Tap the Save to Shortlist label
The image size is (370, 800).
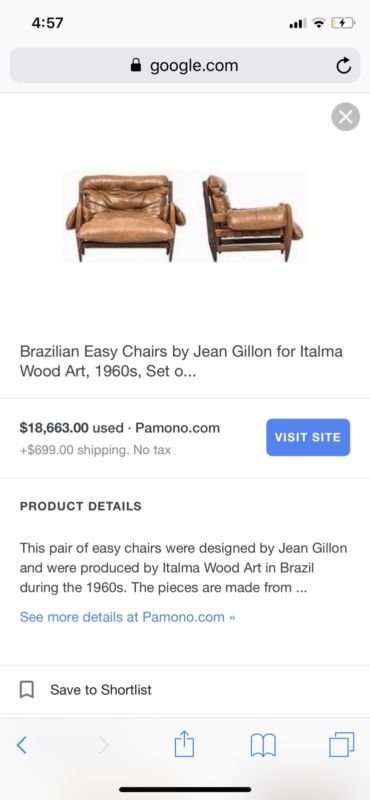pos(101,690)
